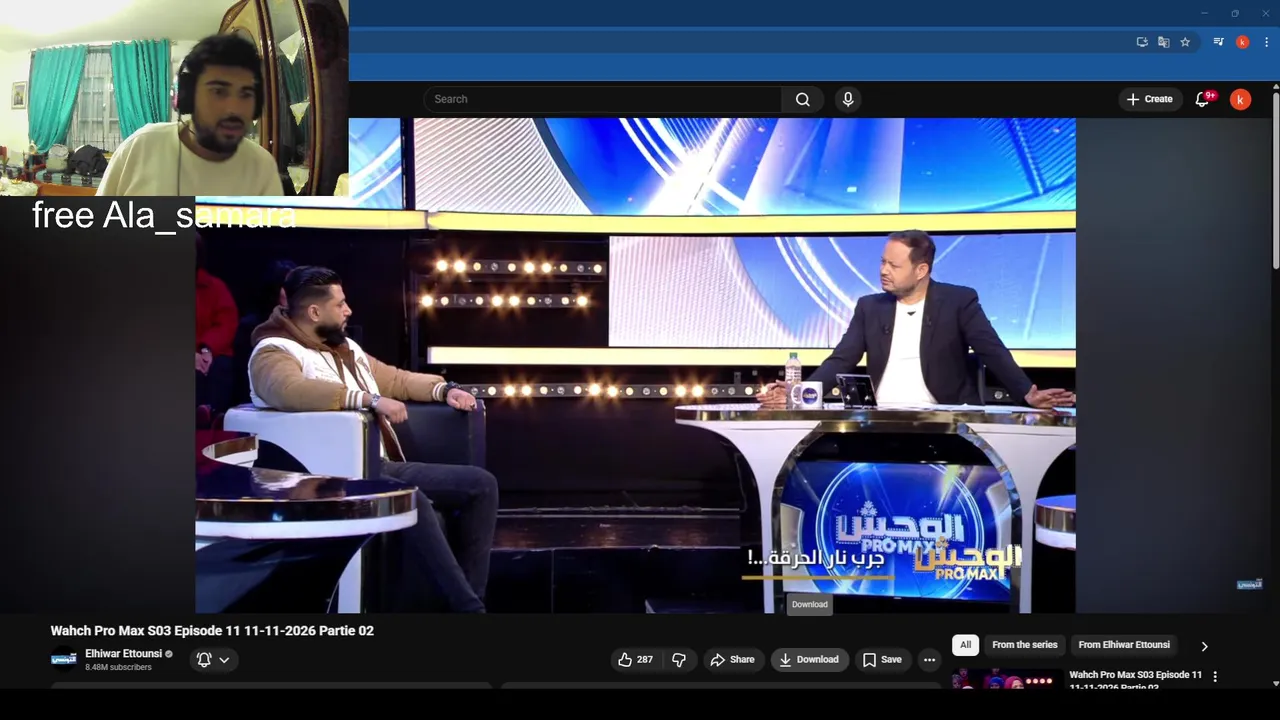Share the Wahch Pro Max video
Image resolution: width=1280 pixels, height=720 pixels.
point(732,660)
